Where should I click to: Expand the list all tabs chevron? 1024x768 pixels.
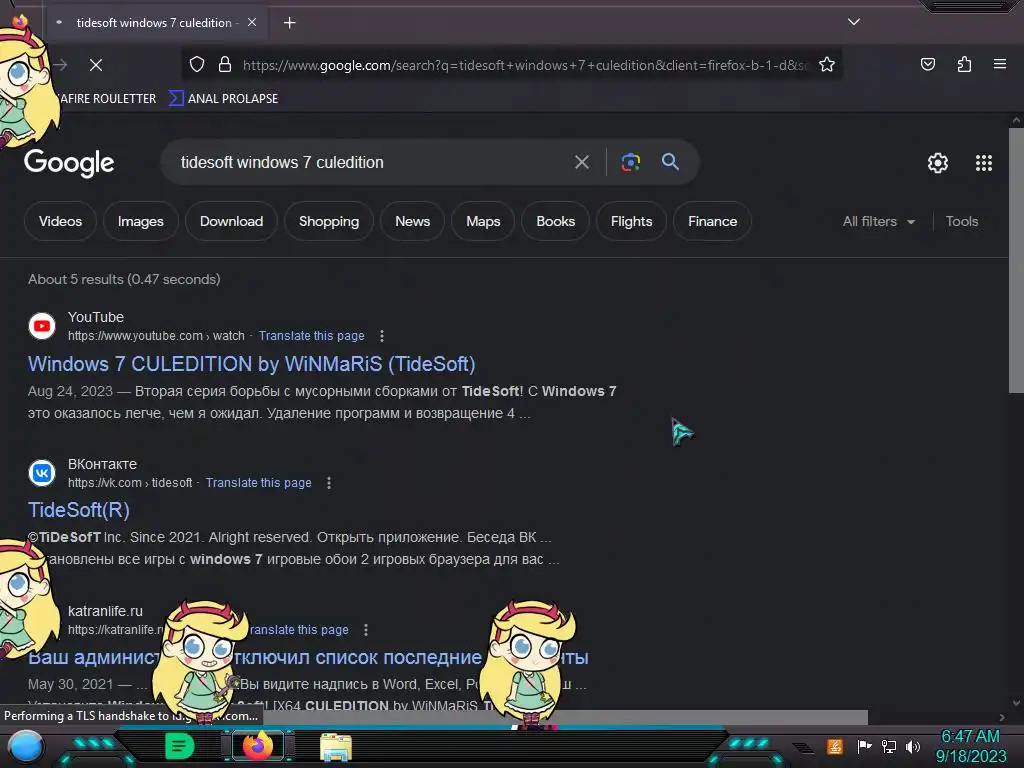tap(854, 22)
